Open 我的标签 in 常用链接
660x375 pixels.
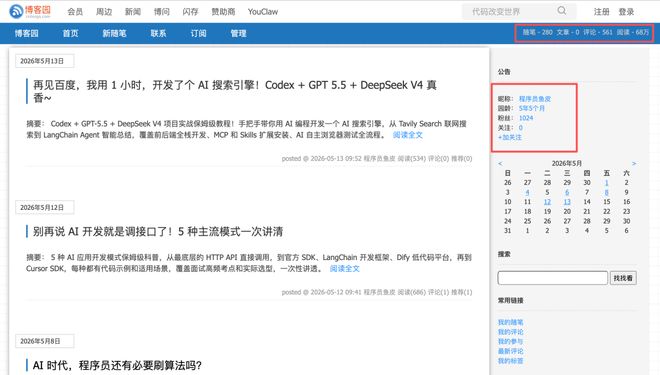click(x=510, y=361)
